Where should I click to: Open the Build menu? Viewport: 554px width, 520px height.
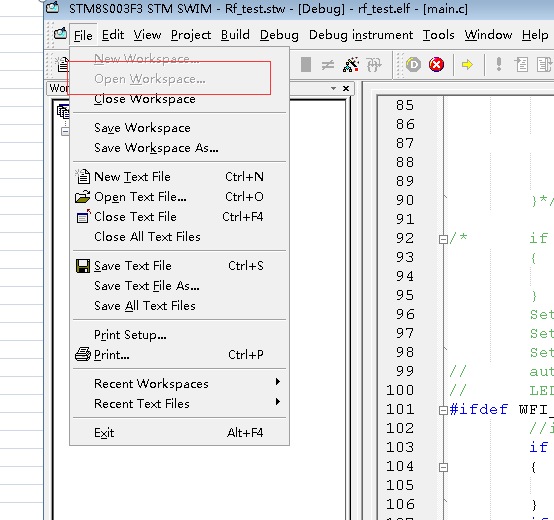[x=235, y=35]
